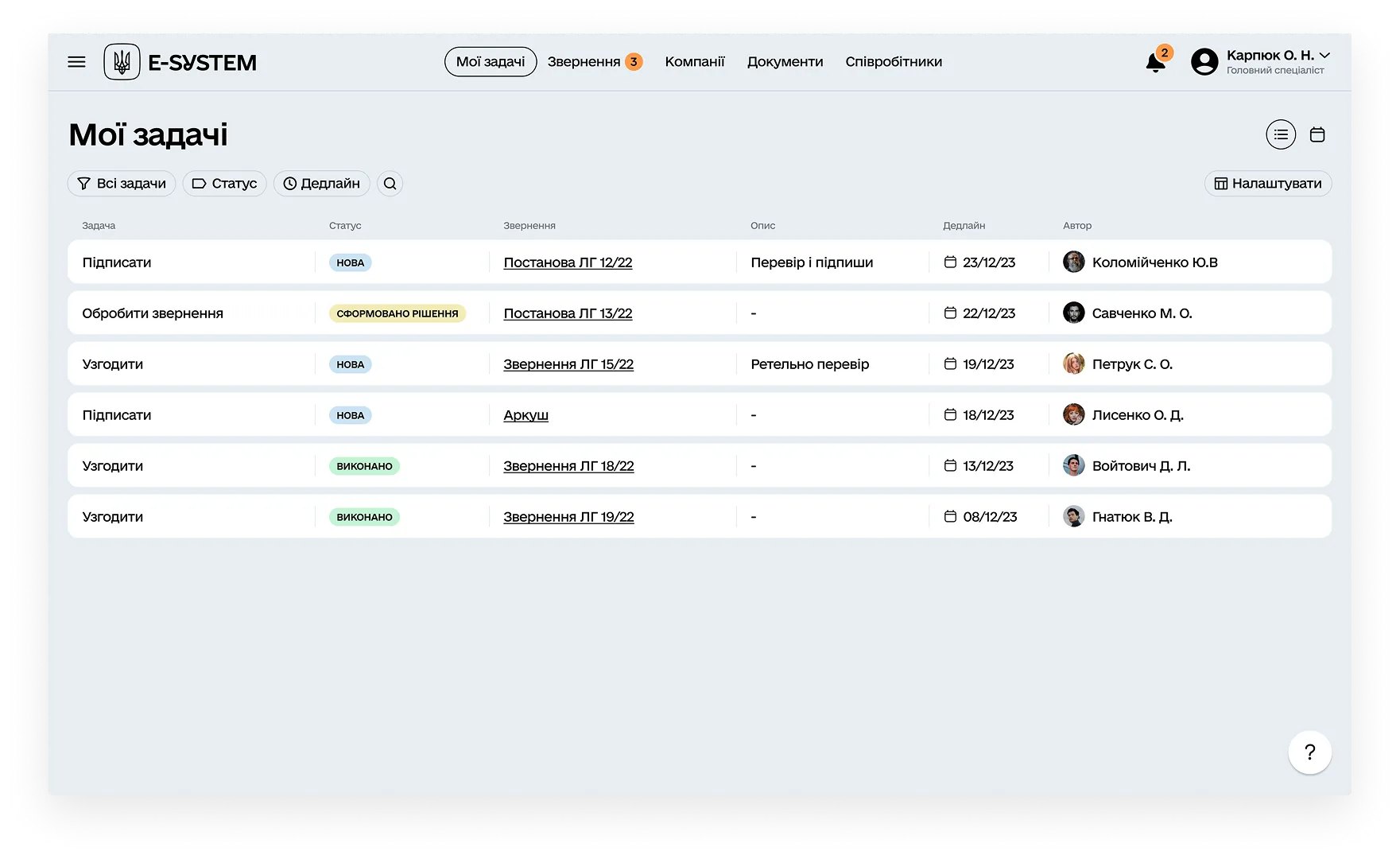Click the Статус column header
1400x859 pixels.
coord(345,226)
